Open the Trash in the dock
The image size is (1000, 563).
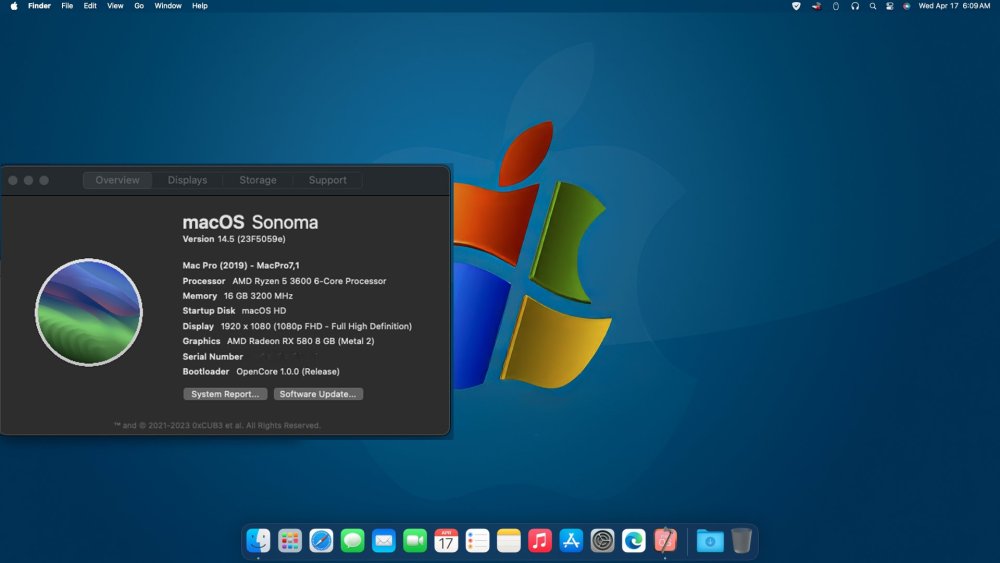pyautogui.click(x=741, y=541)
